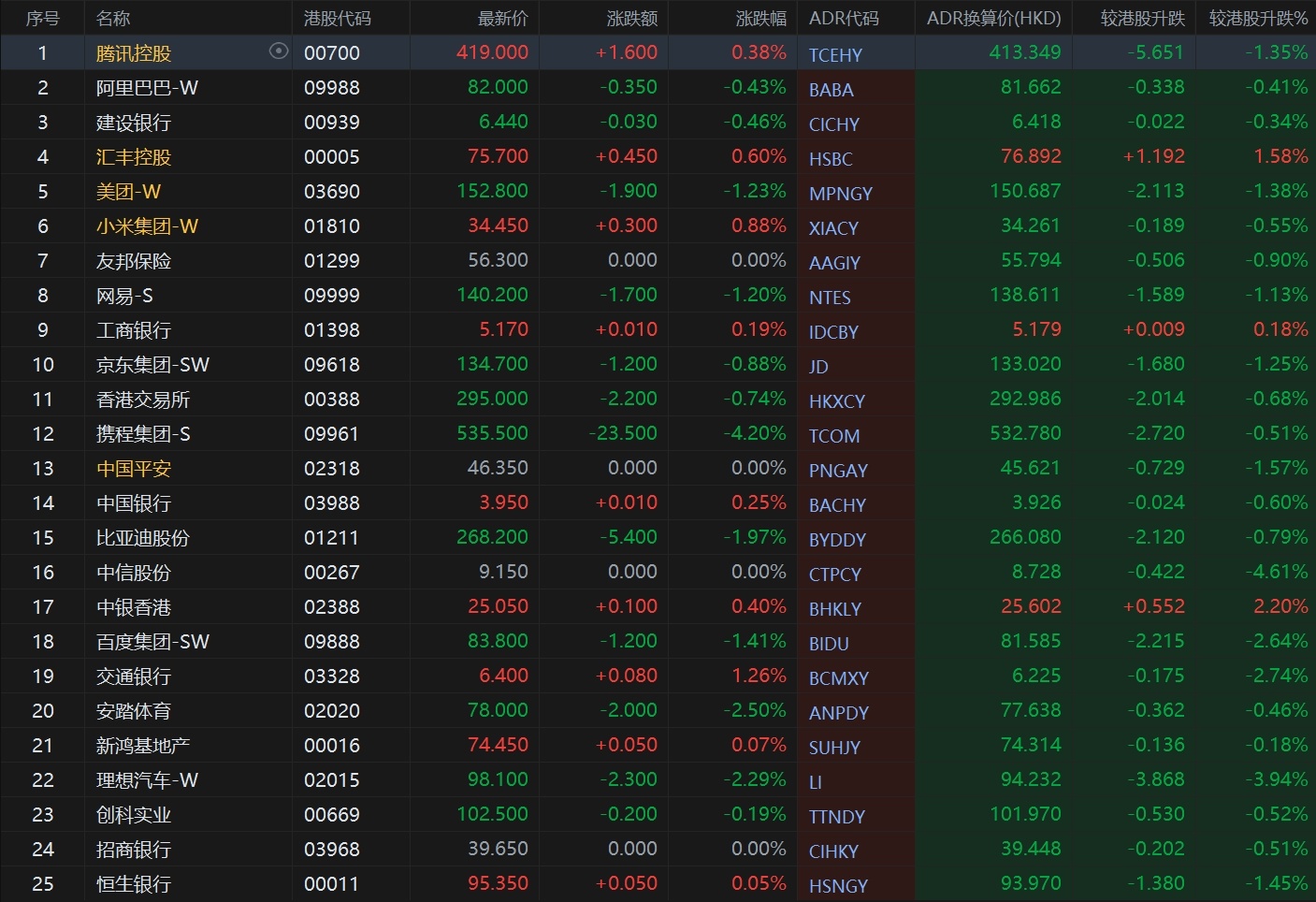Click the 京东集团-SW name
Viewport: 1316px width, 902px height.
[152, 365]
